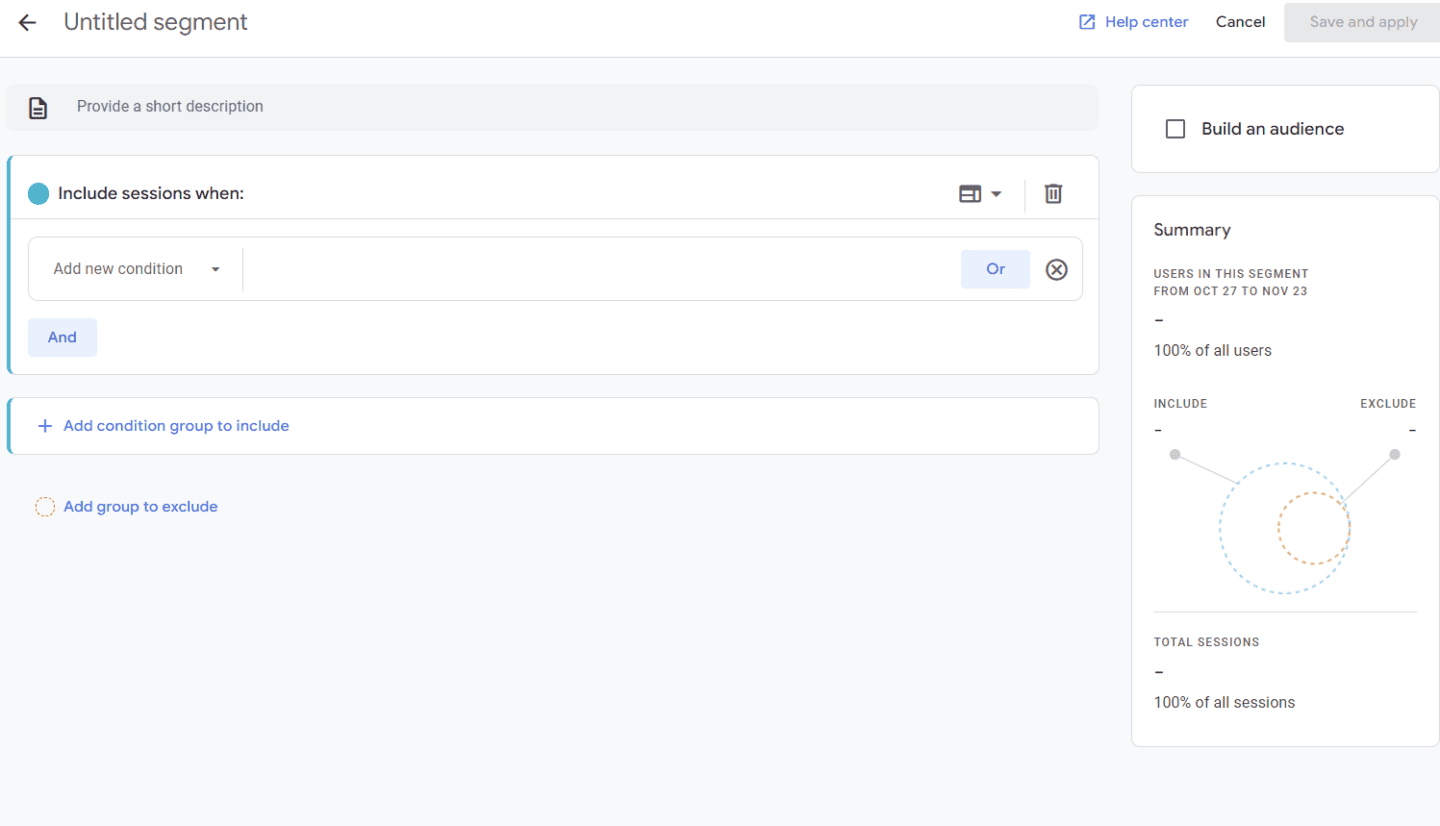Expand the scope options dropdown arrow
Screen dimensions: 1440x826
pyautogui.click(x=996, y=193)
